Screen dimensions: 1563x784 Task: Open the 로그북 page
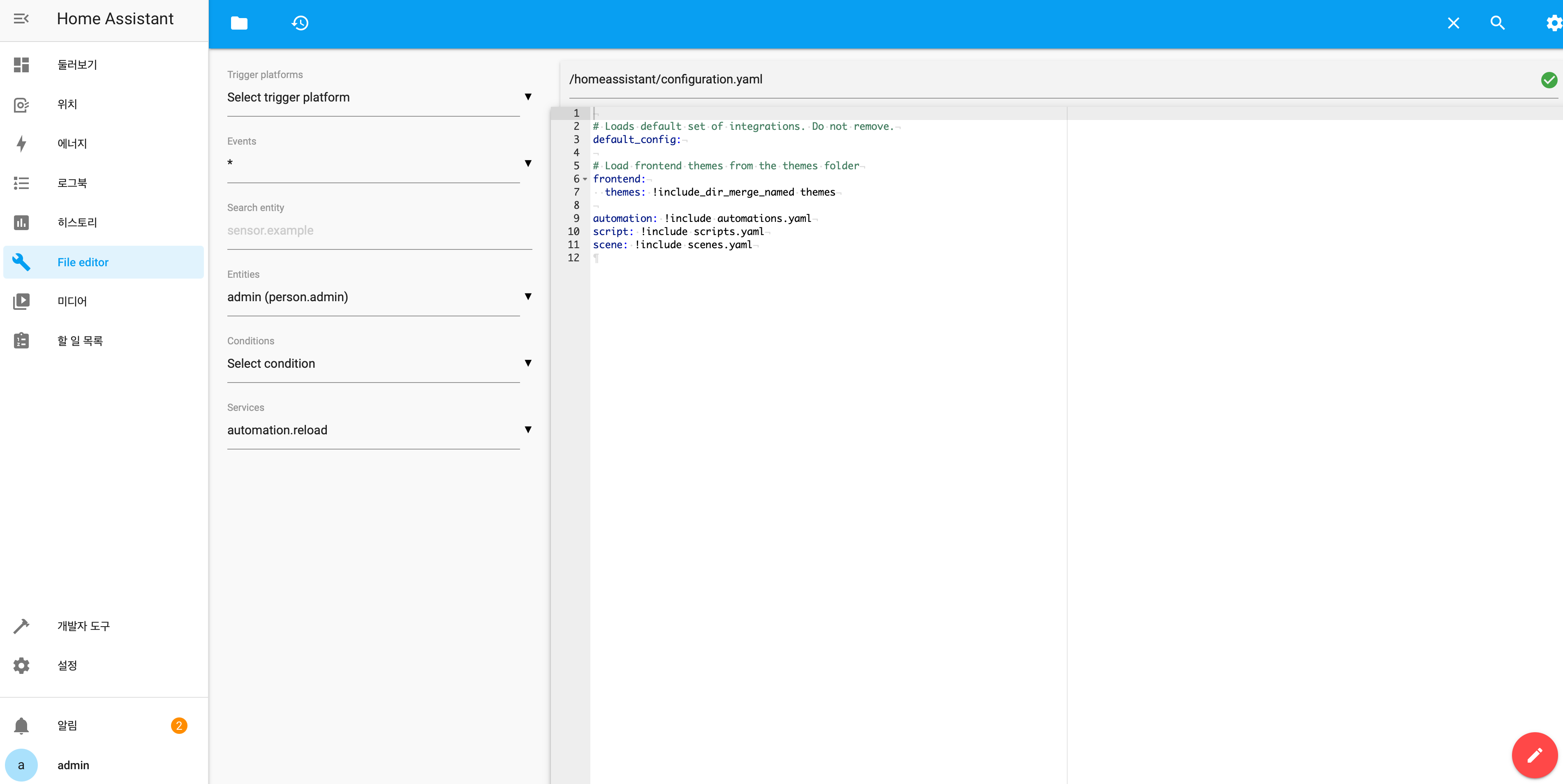(104, 183)
